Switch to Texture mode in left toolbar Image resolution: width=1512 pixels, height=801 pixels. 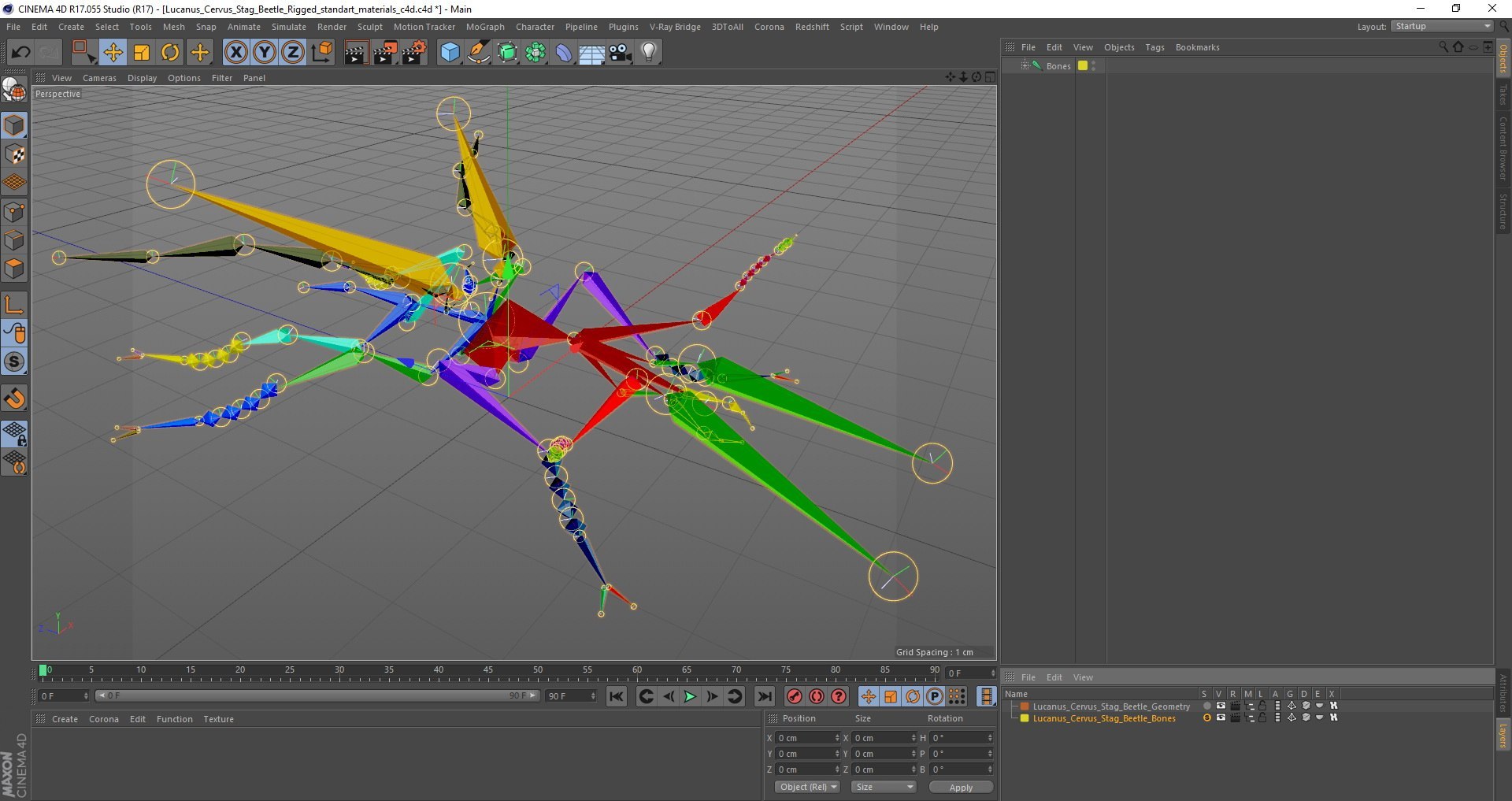tap(14, 154)
